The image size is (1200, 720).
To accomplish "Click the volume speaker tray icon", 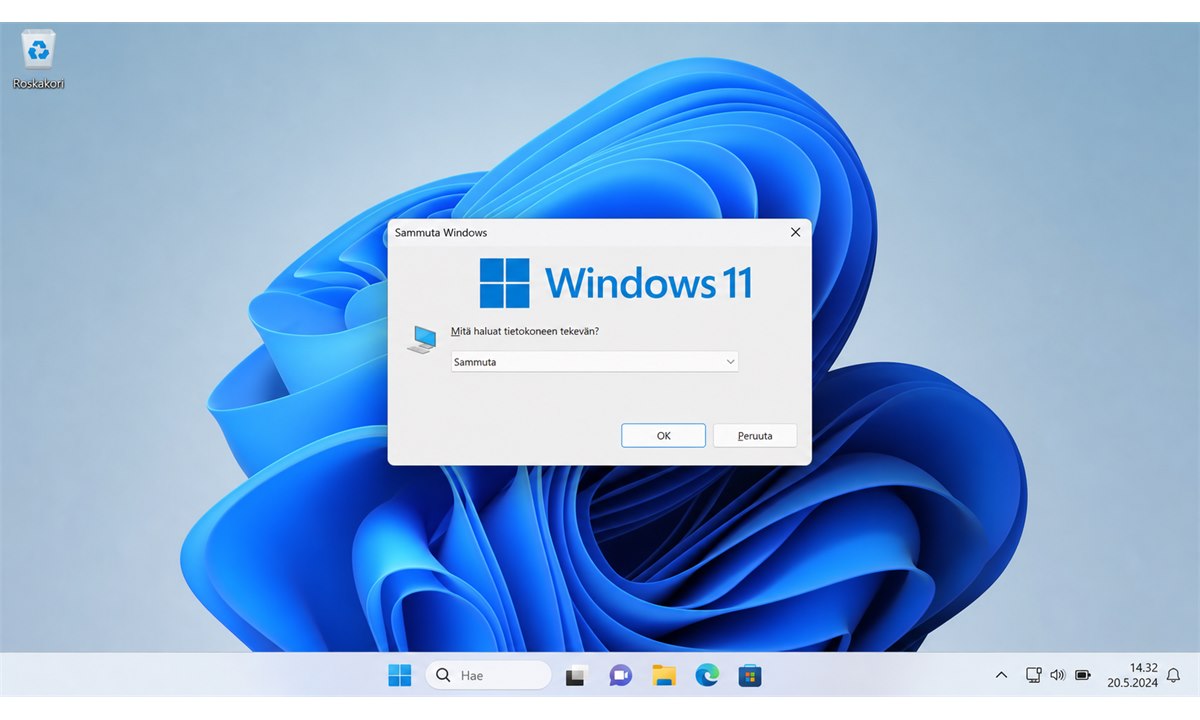I will point(1058,675).
